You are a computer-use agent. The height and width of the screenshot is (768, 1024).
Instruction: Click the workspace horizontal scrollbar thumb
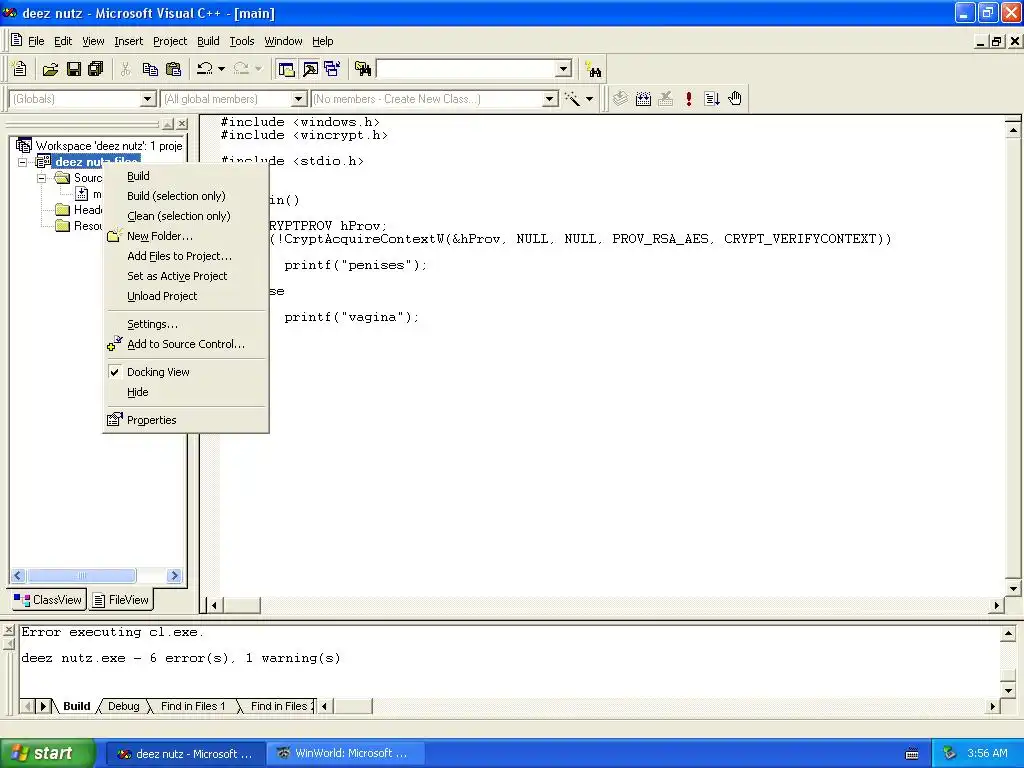pos(82,575)
